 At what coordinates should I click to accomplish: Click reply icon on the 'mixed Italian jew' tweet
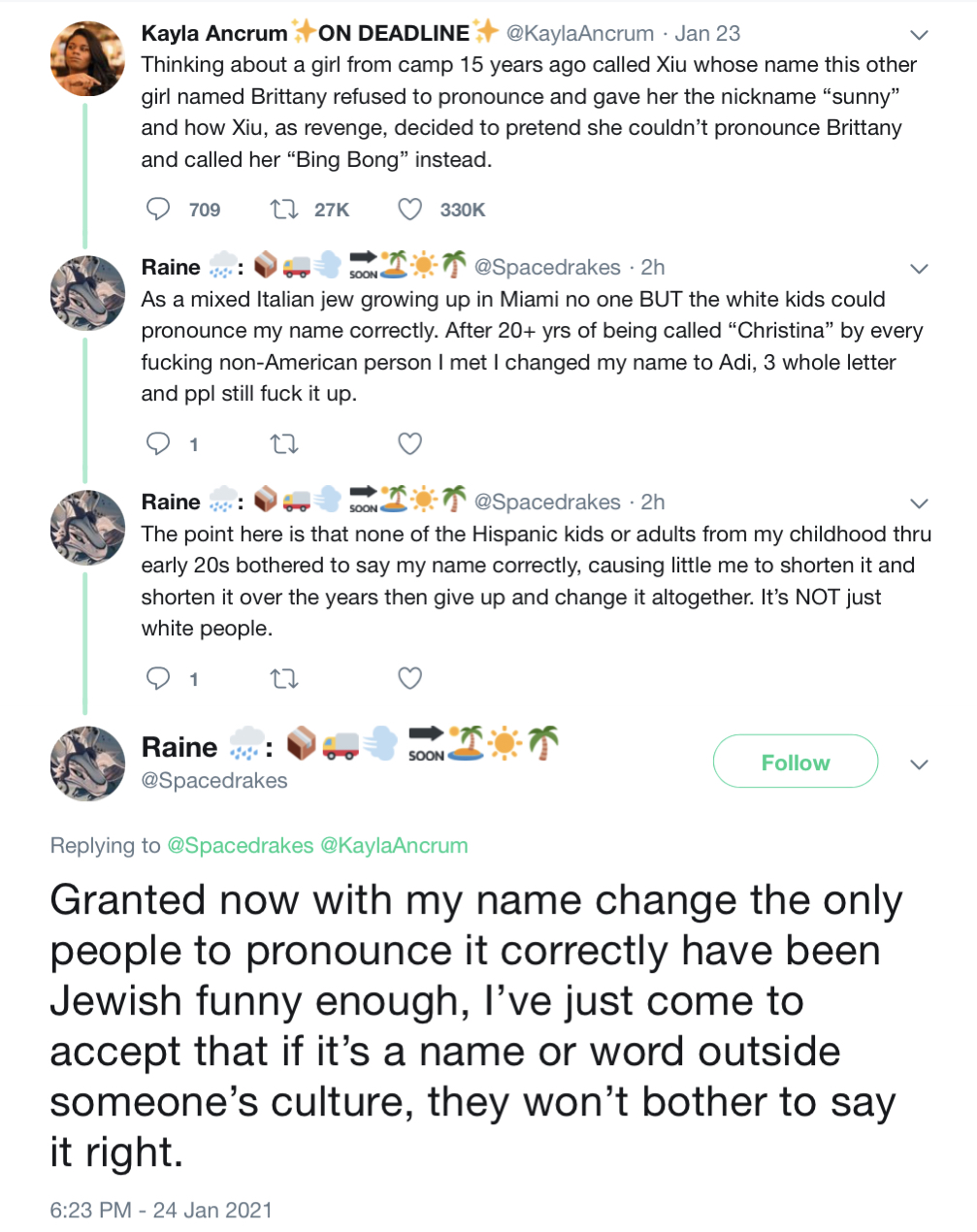click(158, 443)
